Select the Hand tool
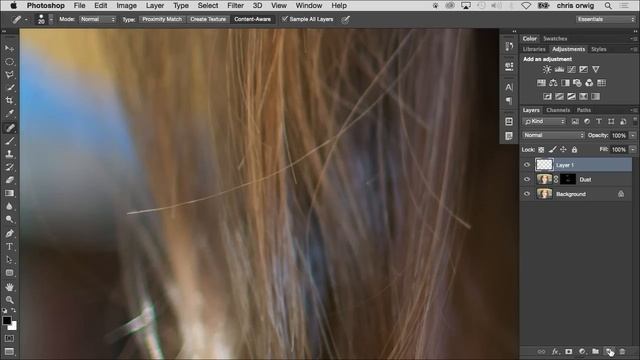 9,287
